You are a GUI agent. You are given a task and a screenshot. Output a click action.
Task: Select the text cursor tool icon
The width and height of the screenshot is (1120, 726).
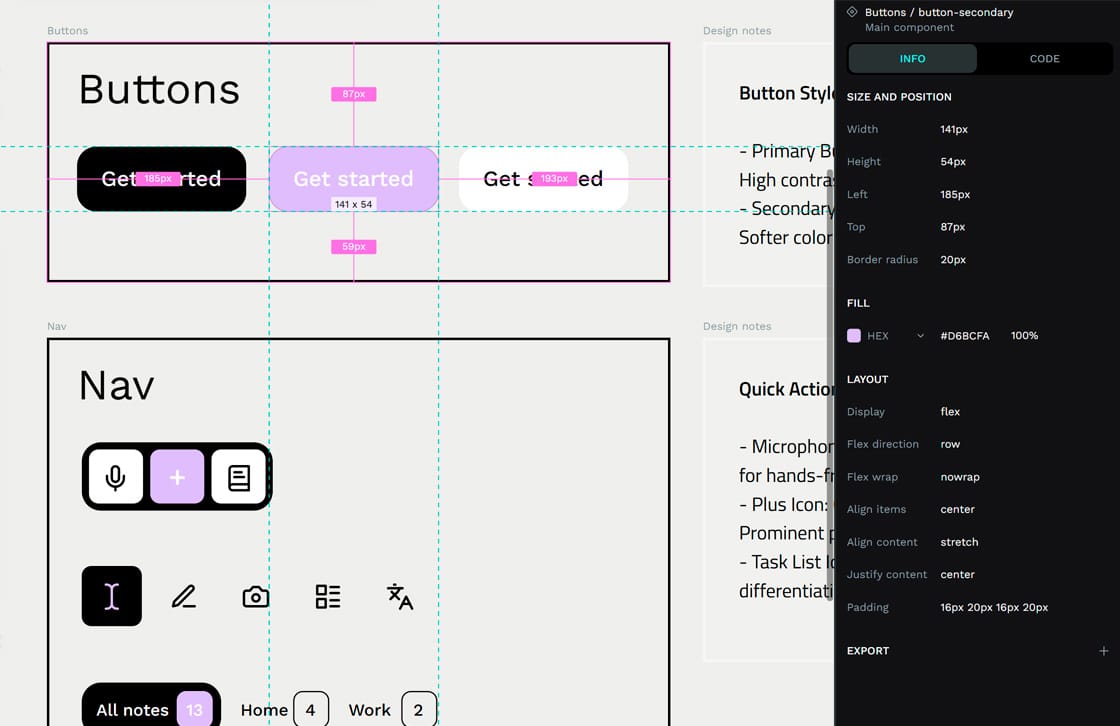point(111,596)
